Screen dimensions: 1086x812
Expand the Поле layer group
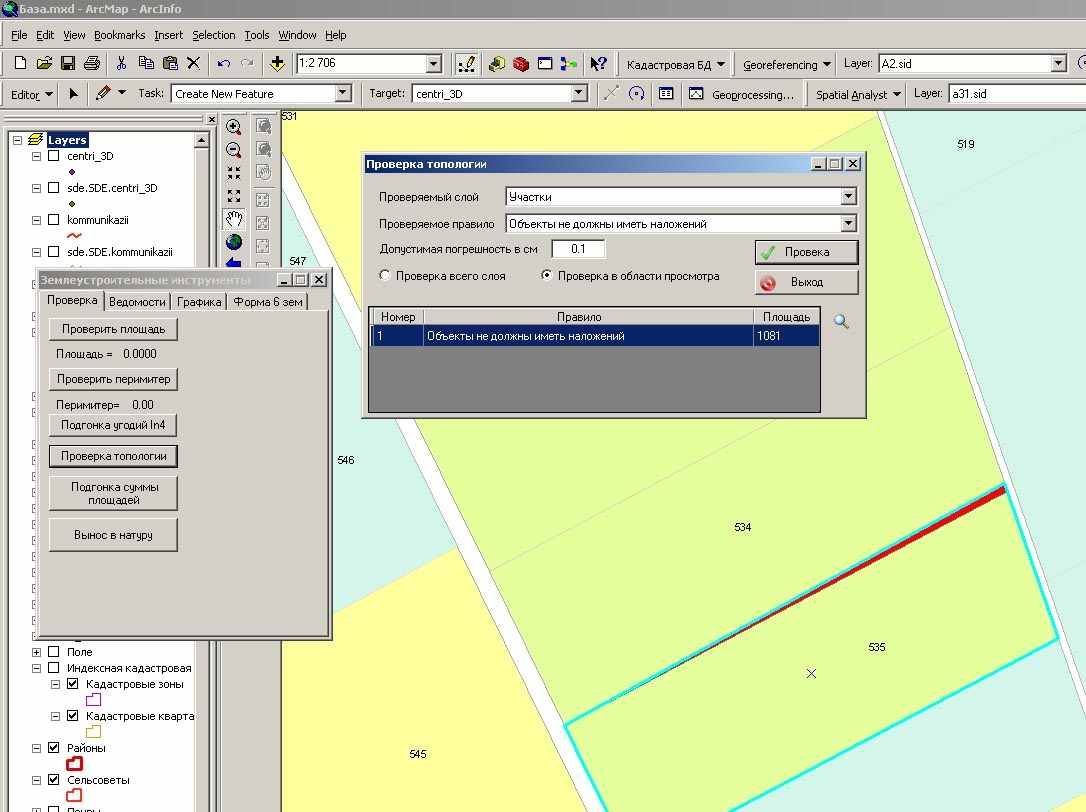(x=36, y=652)
